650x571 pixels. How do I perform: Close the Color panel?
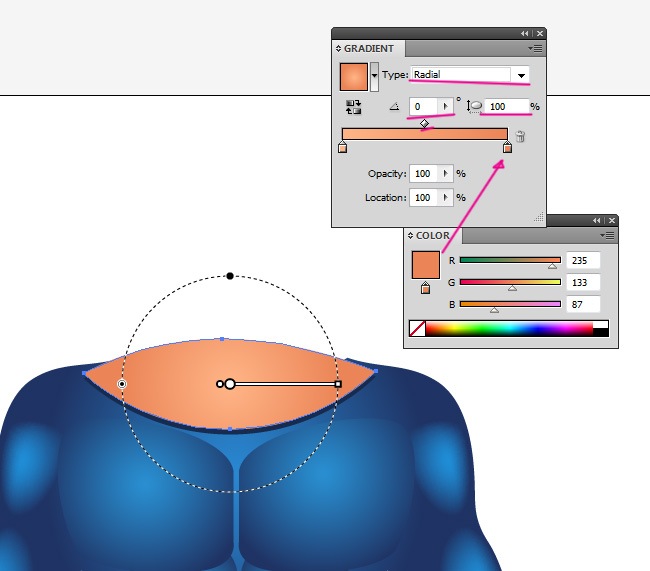612,221
